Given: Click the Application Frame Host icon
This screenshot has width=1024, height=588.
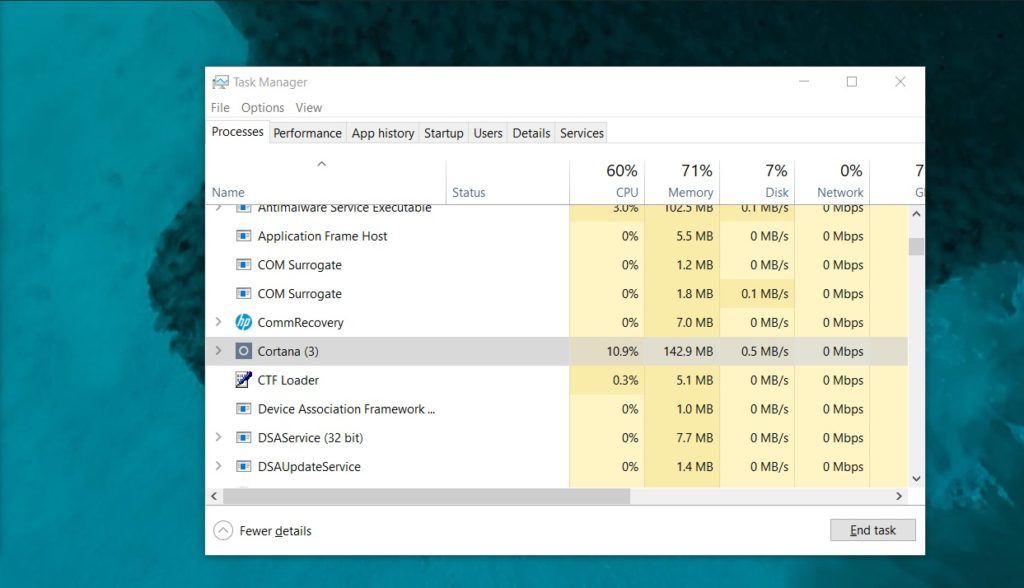Looking at the screenshot, I should (242, 236).
